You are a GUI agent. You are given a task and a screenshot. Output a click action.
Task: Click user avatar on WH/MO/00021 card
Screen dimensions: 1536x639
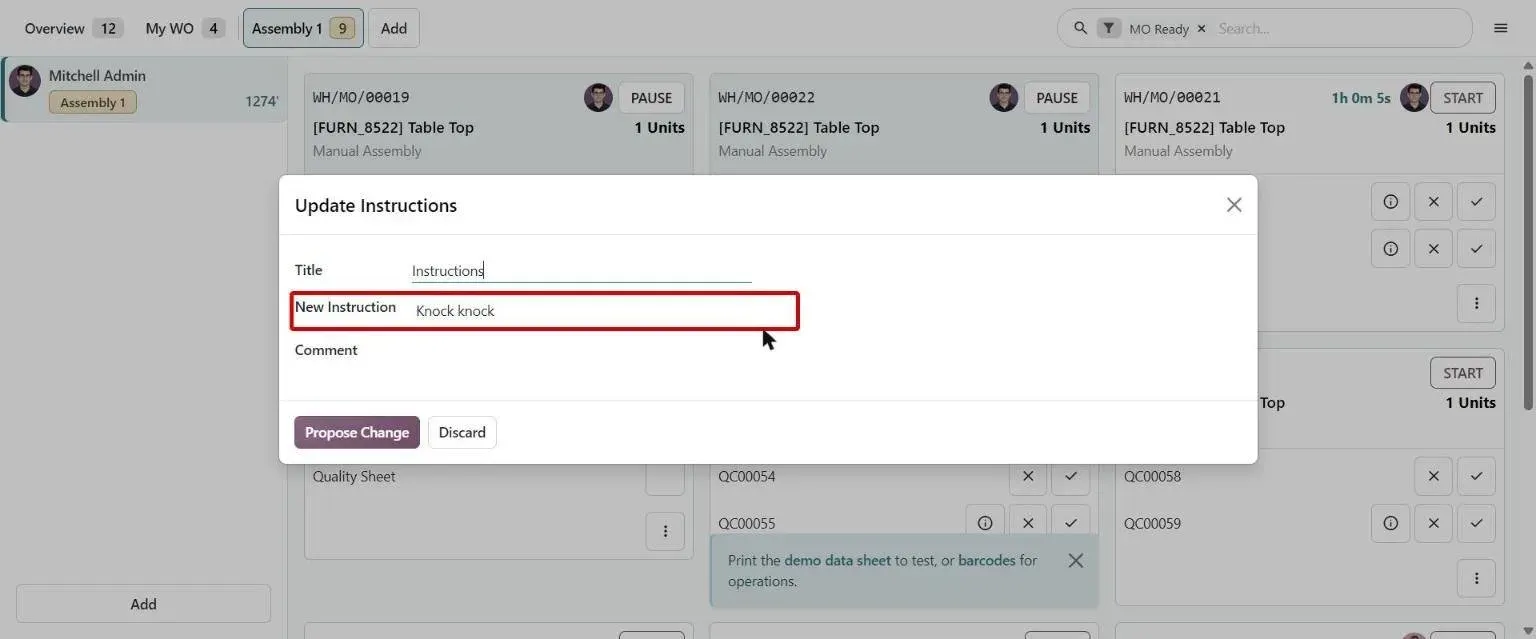click(x=1414, y=98)
